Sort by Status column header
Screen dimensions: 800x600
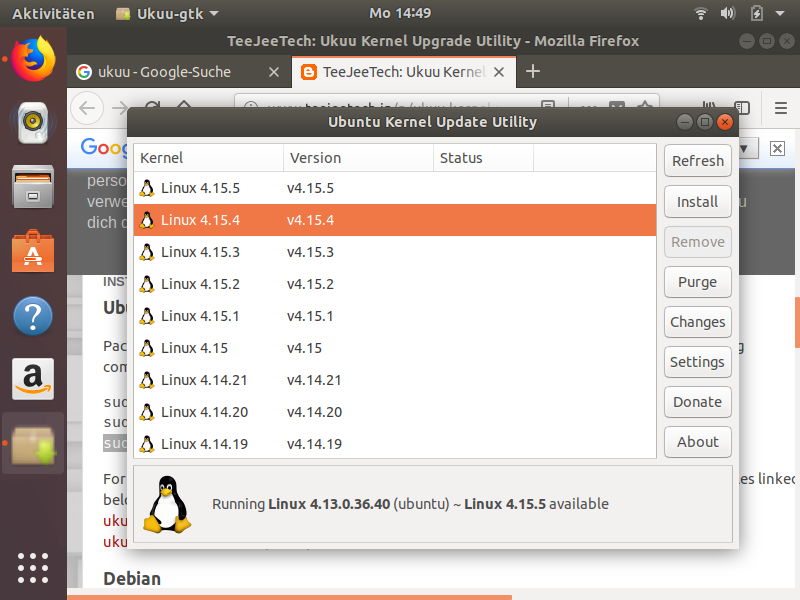pos(483,158)
